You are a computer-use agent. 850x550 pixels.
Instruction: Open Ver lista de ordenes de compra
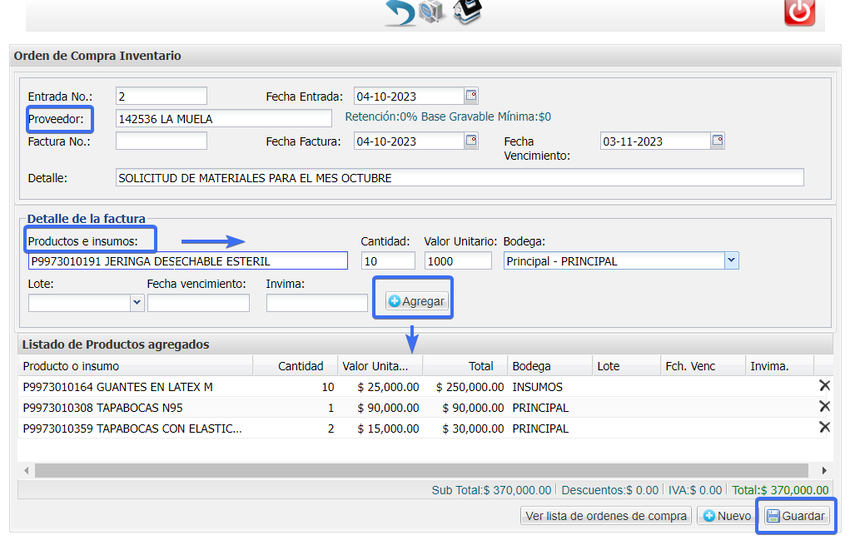click(x=606, y=516)
